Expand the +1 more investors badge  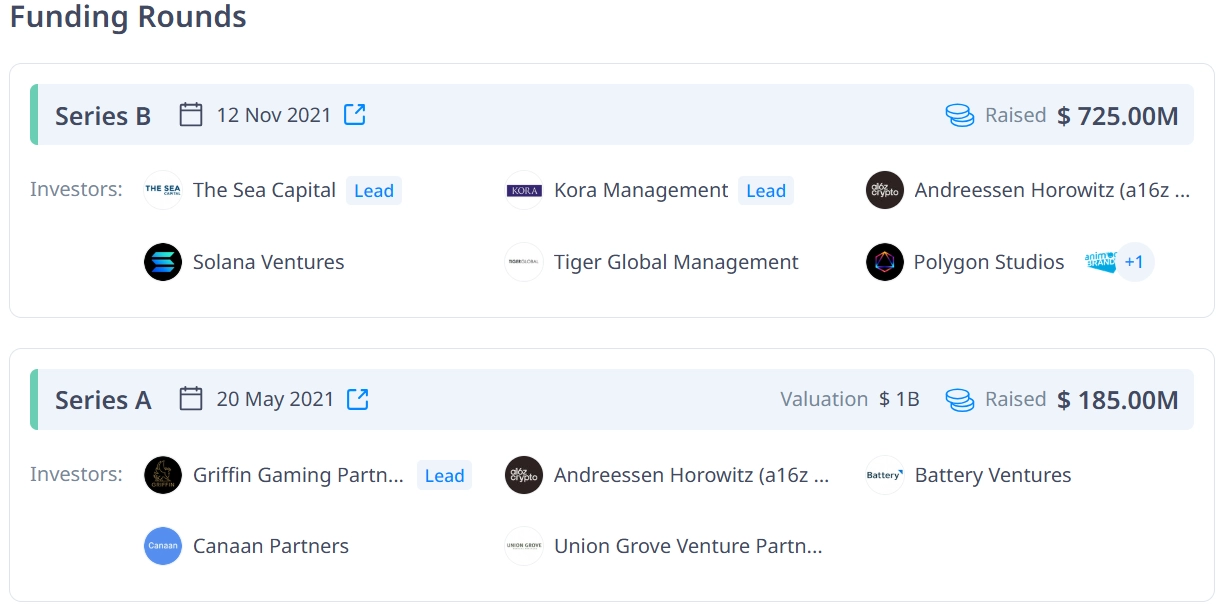(1134, 262)
